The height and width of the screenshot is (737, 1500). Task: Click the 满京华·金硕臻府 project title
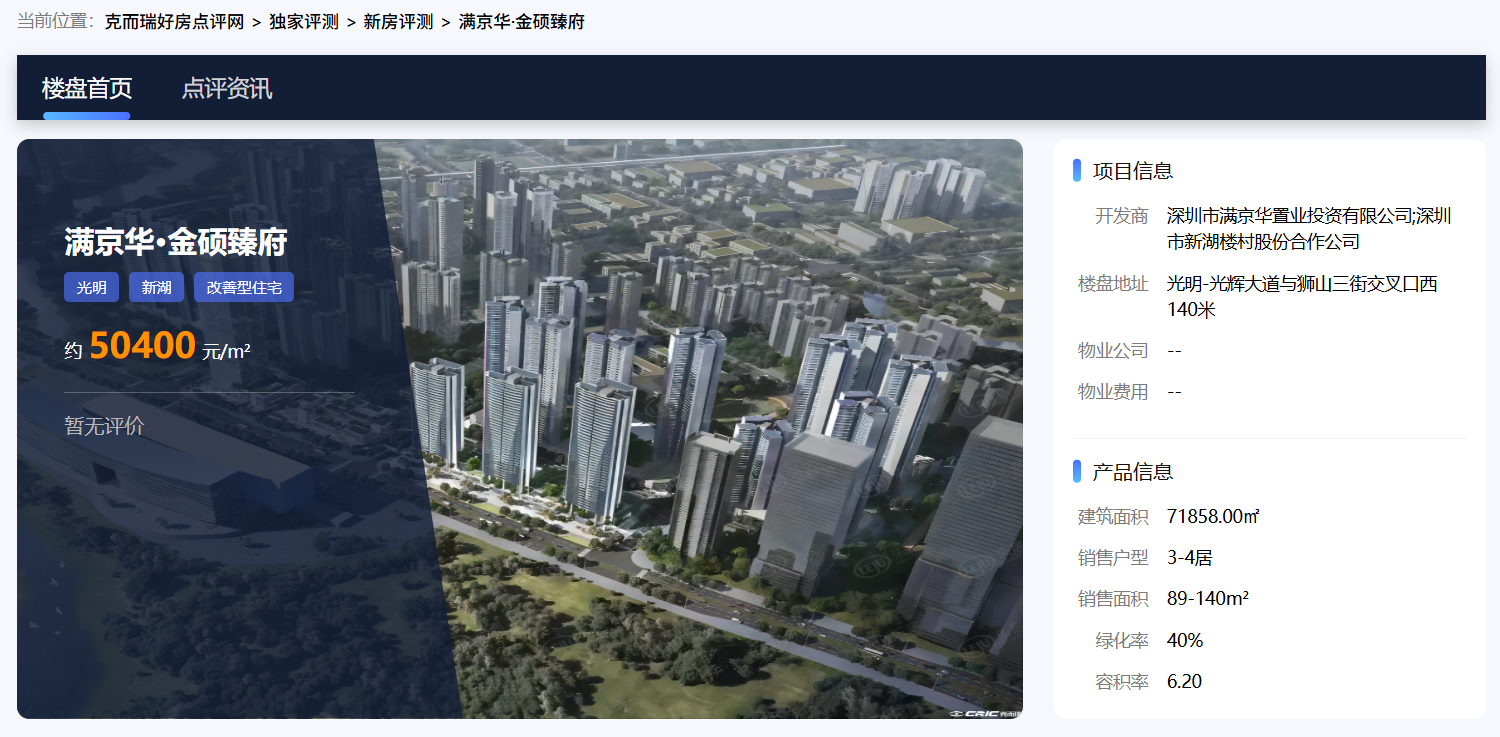click(176, 242)
